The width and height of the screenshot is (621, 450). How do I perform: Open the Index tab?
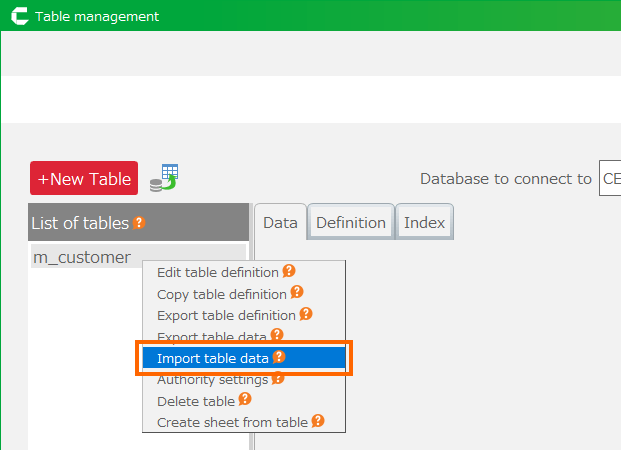pos(424,223)
